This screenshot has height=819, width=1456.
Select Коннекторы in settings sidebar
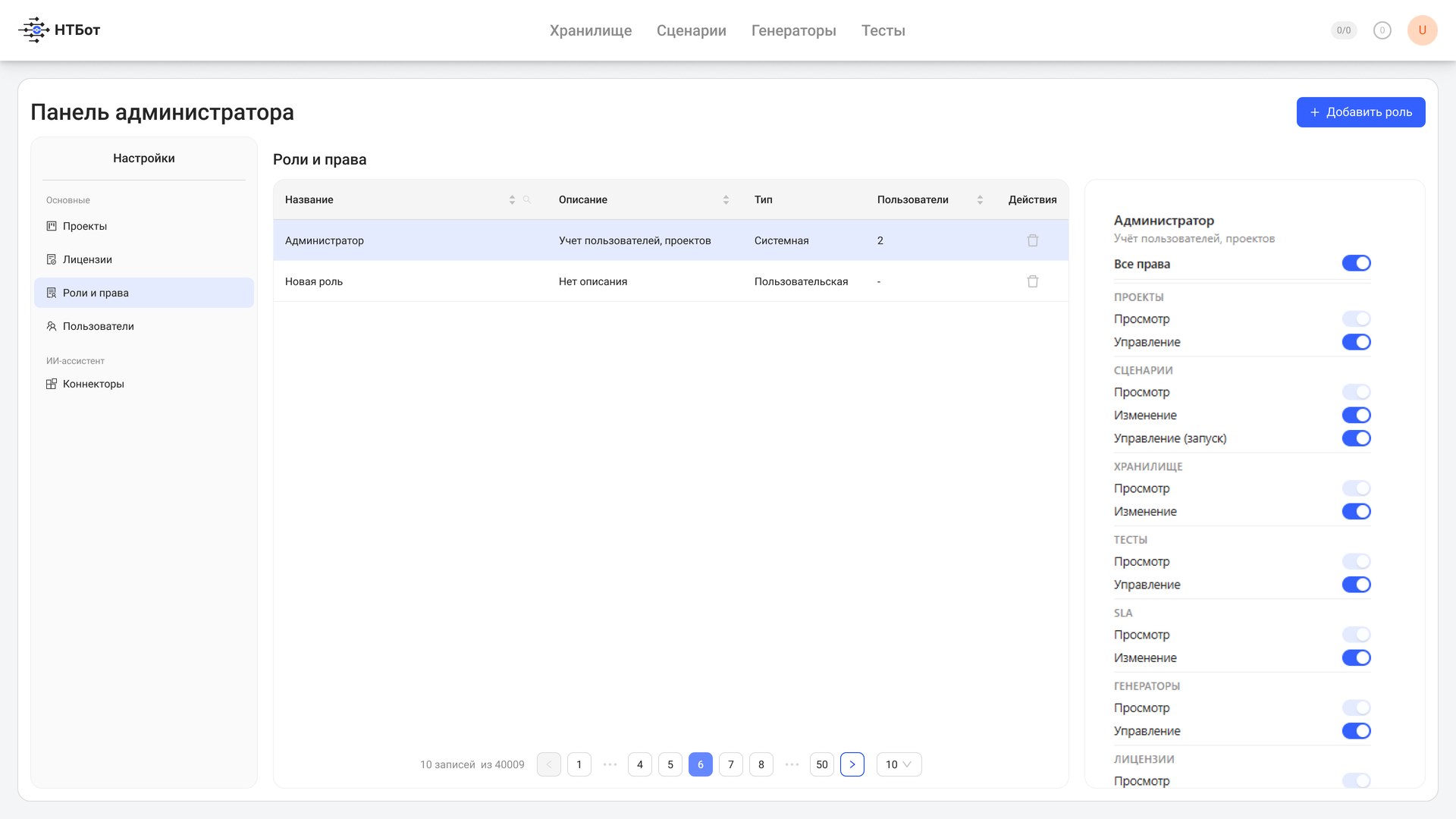[144, 384]
